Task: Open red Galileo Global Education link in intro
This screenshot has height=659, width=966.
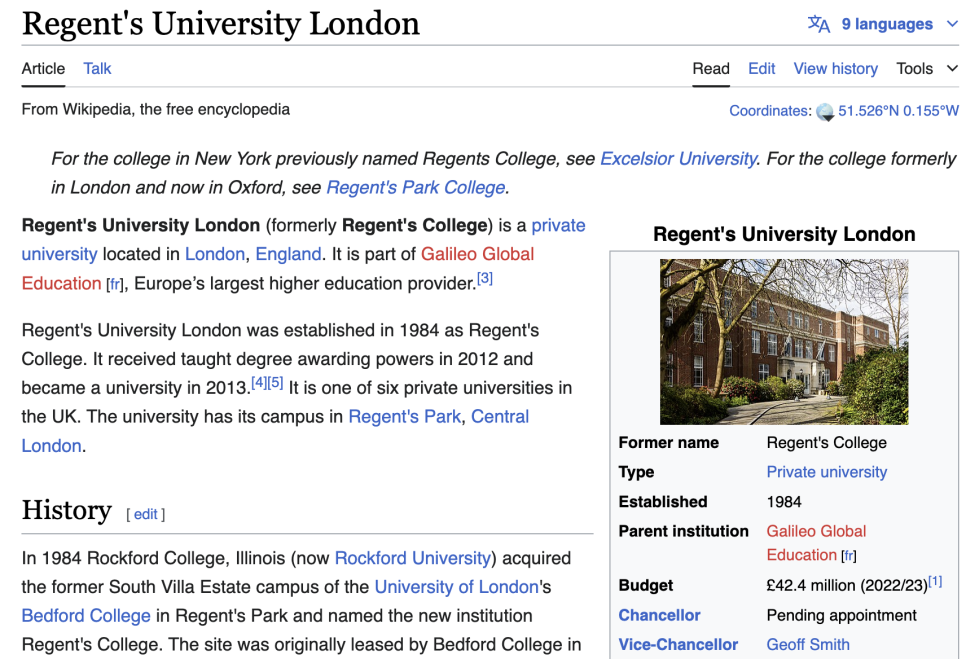Action: tap(477, 254)
